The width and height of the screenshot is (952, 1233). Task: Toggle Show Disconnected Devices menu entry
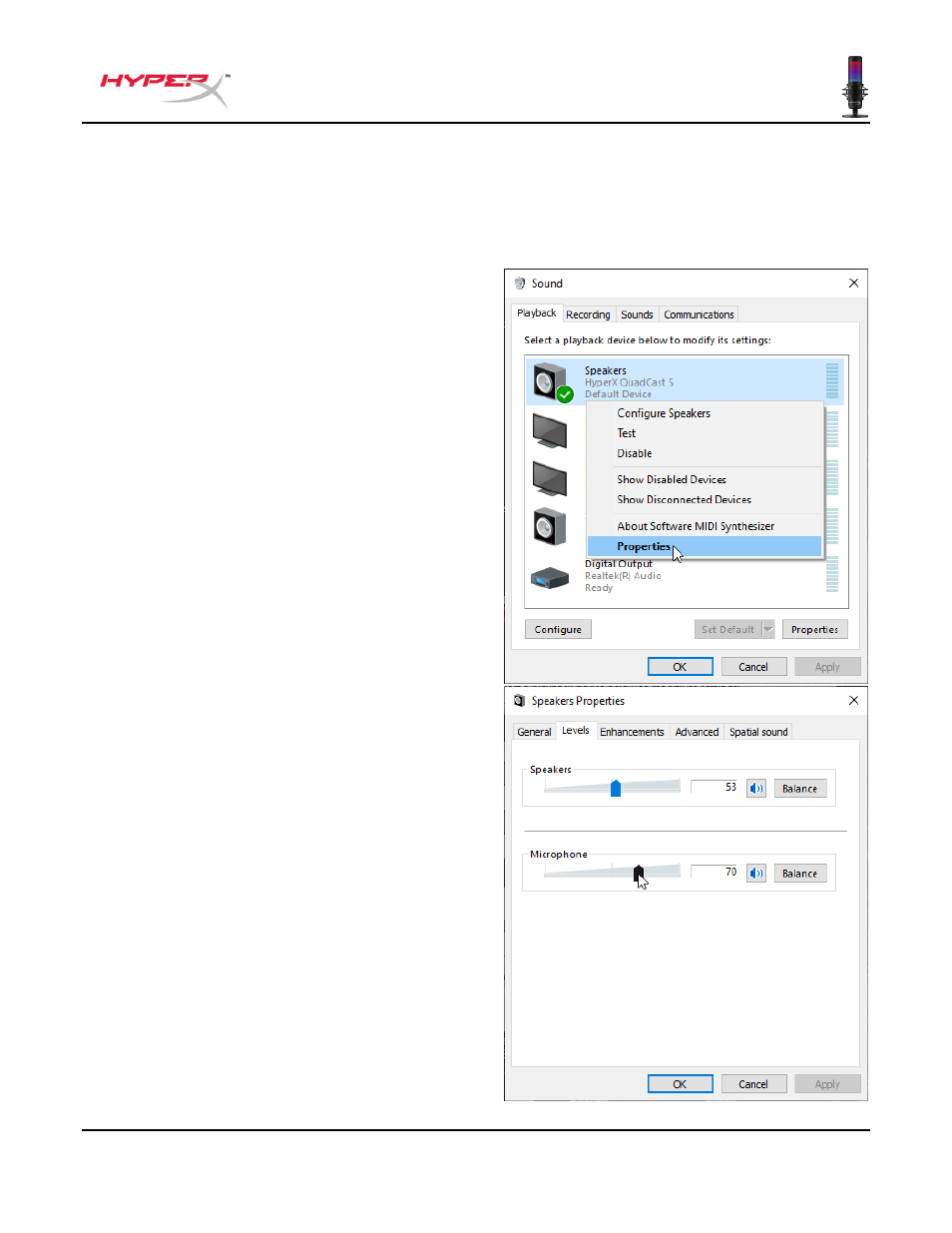point(704,500)
